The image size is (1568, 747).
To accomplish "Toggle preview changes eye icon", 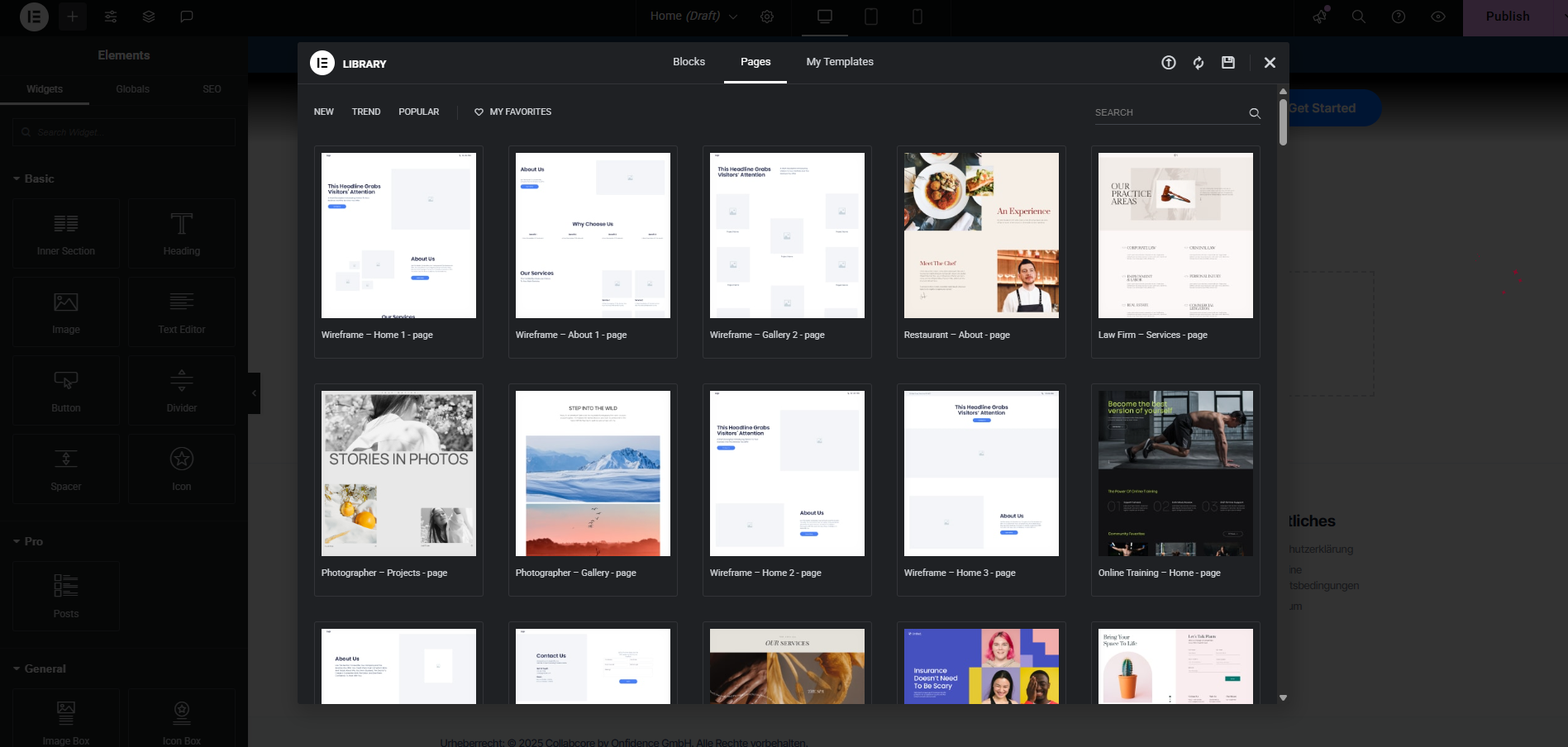I will click(1438, 17).
